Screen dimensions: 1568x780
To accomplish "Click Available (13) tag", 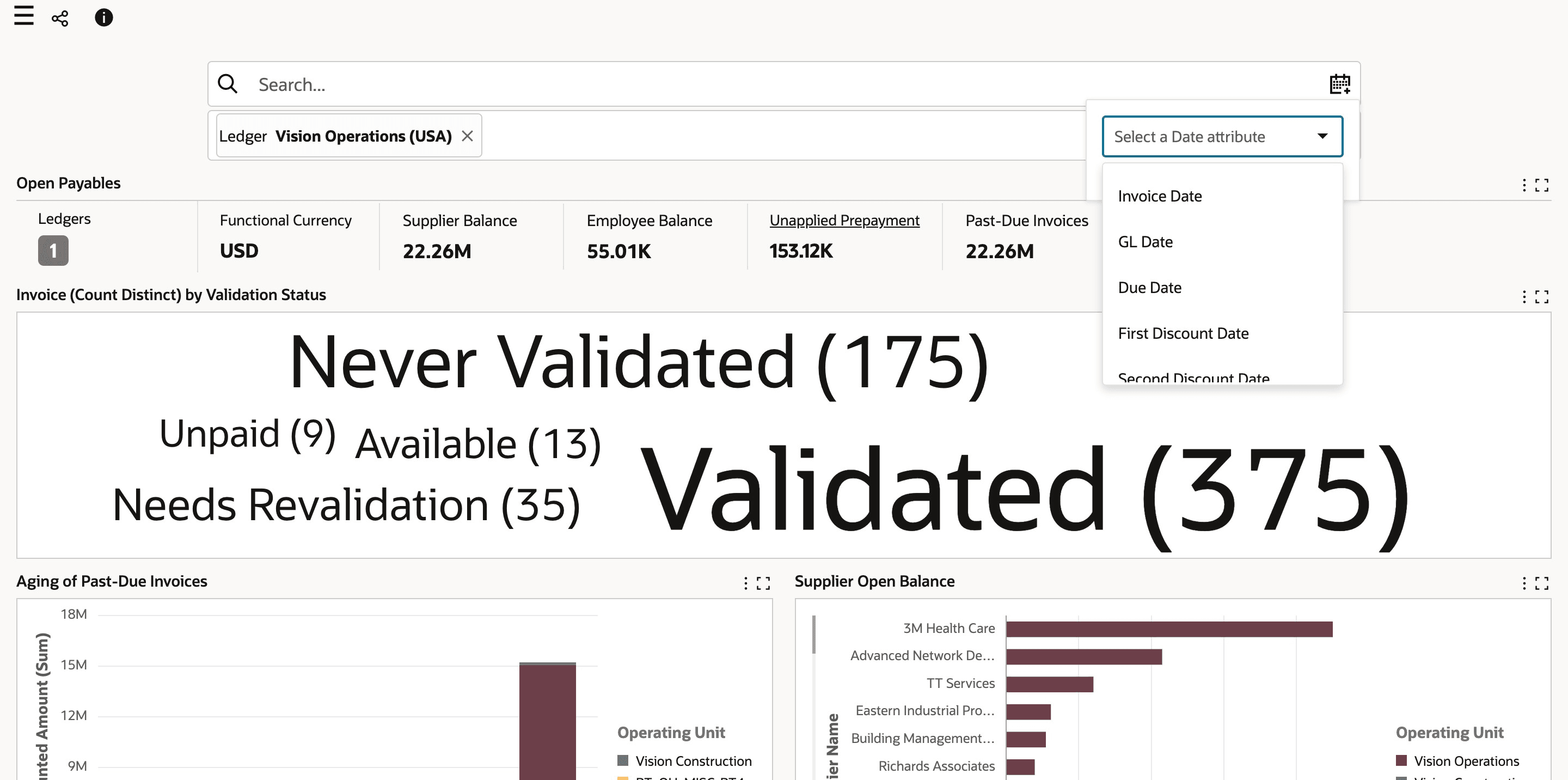I will coord(479,444).
